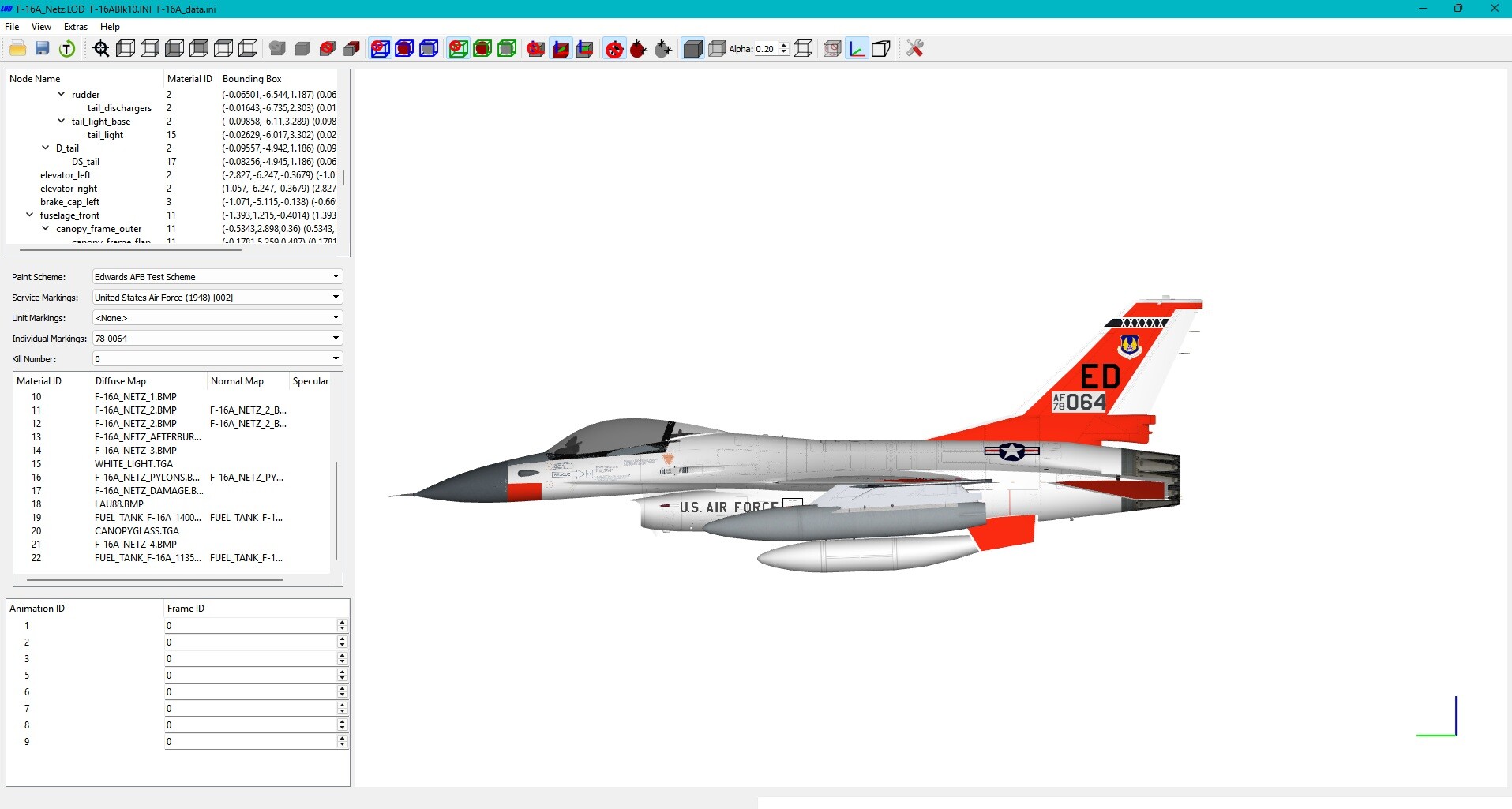This screenshot has width=1512, height=809.
Task: Click the Bounding Box column header
Action: (x=252, y=79)
